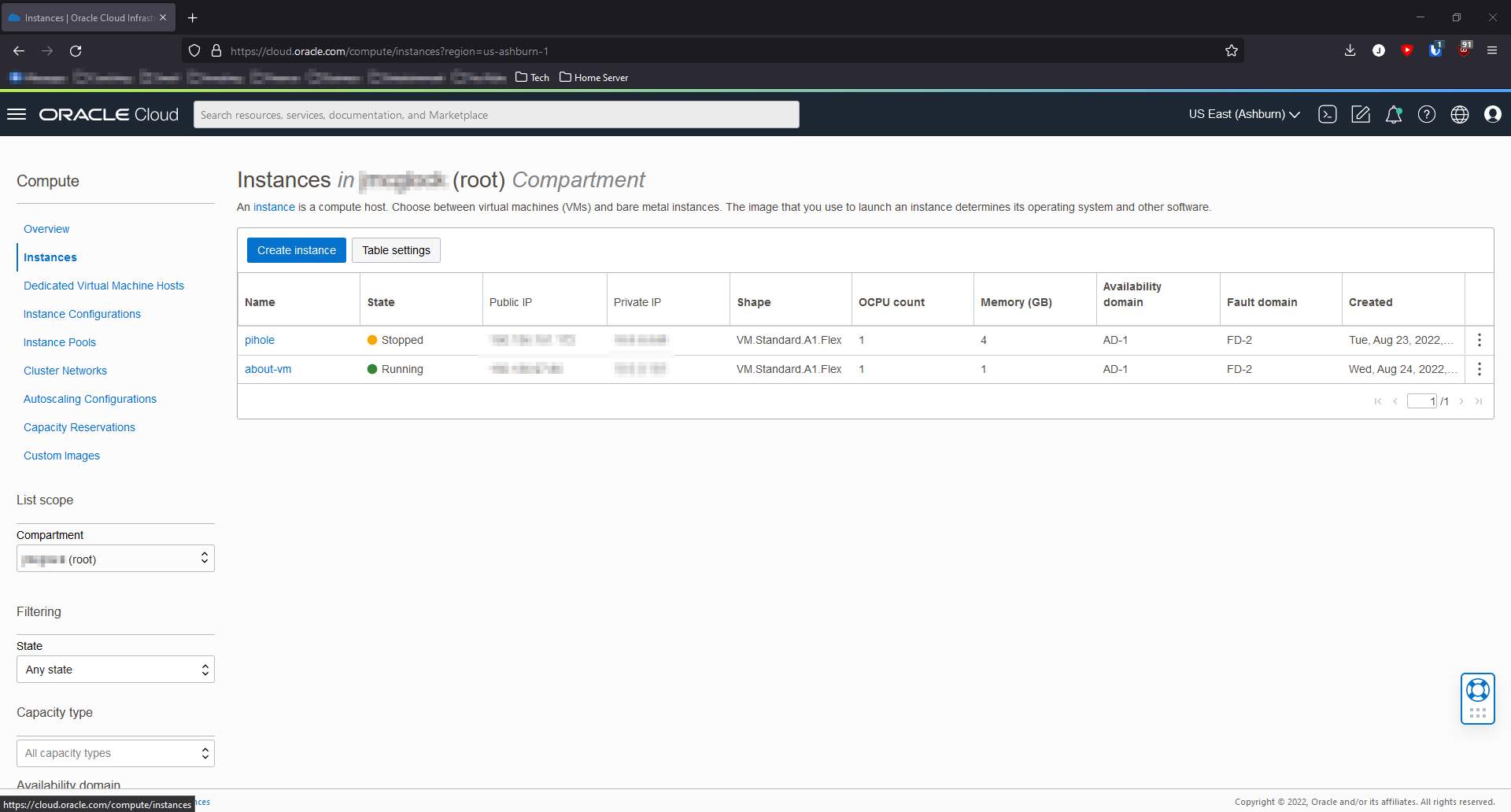Image resolution: width=1511 pixels, height=812 pixels.
Task: Open the US East (Ashburn) region dropdown
Action: tap(1243, 114)
